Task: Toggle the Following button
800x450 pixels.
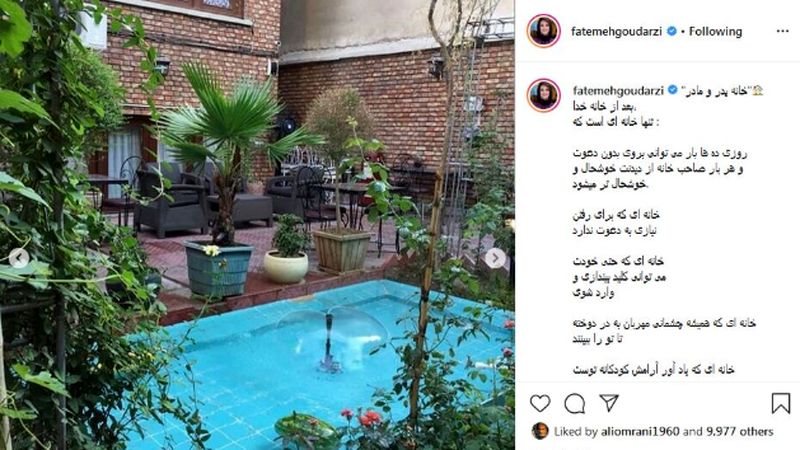Action: (715, 31)
